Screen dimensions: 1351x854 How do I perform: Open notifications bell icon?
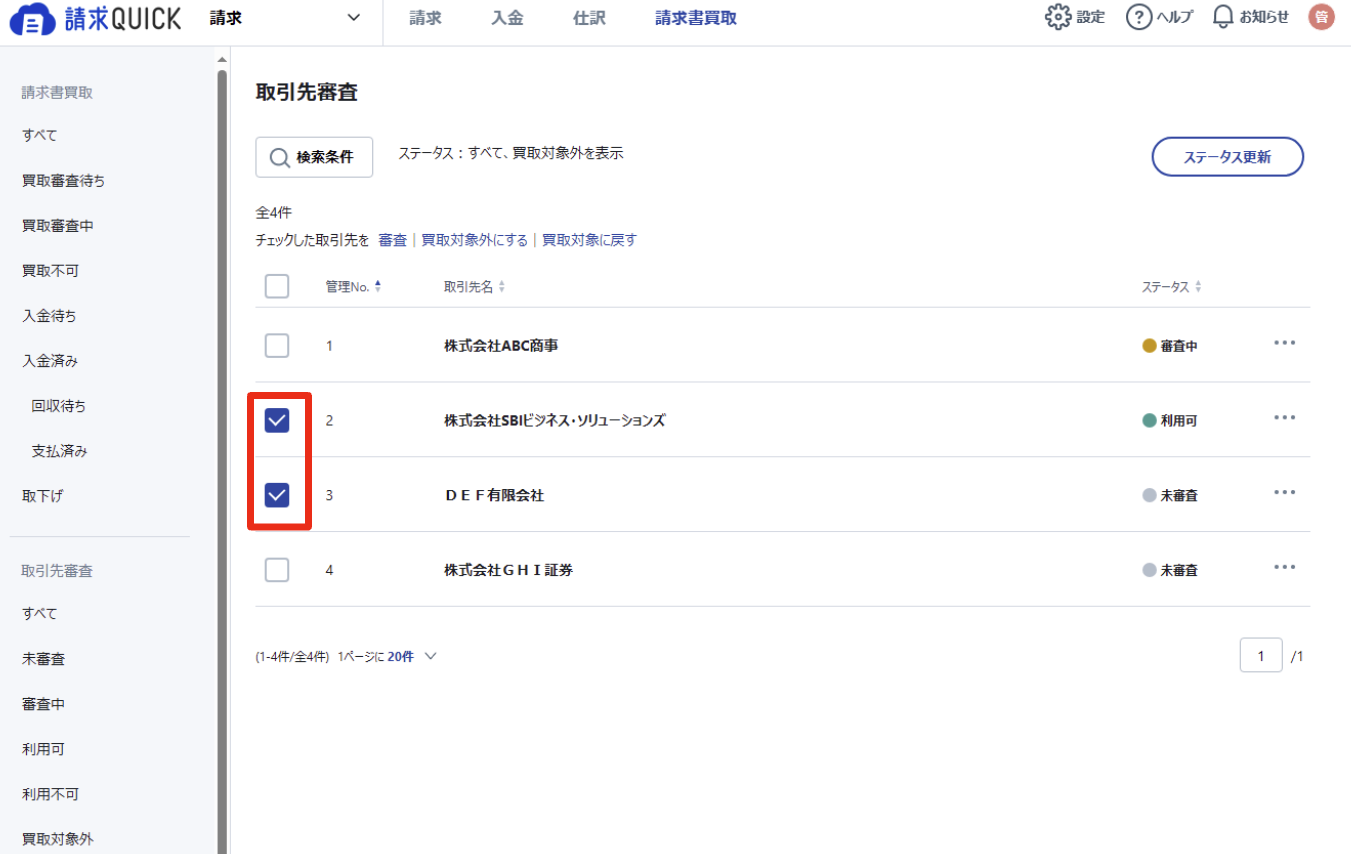coord(1223,17)
